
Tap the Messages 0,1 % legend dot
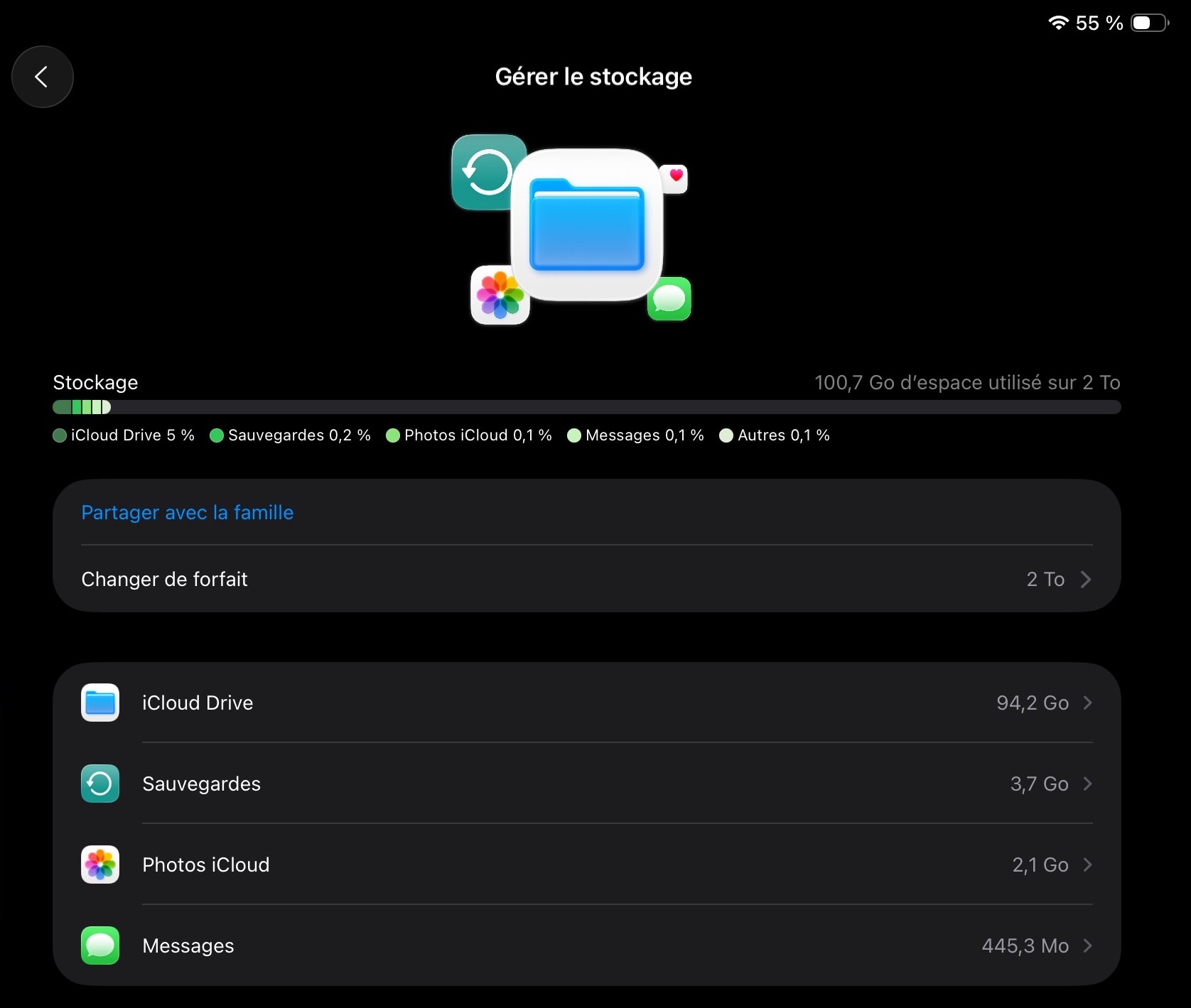tap(574, 435)
